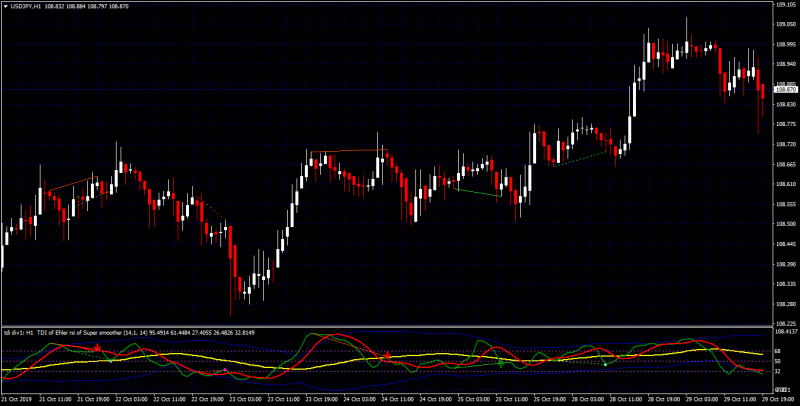Select the red star marker near 24 Oct 11:00
800x406 pixels.
coord(388,355)
